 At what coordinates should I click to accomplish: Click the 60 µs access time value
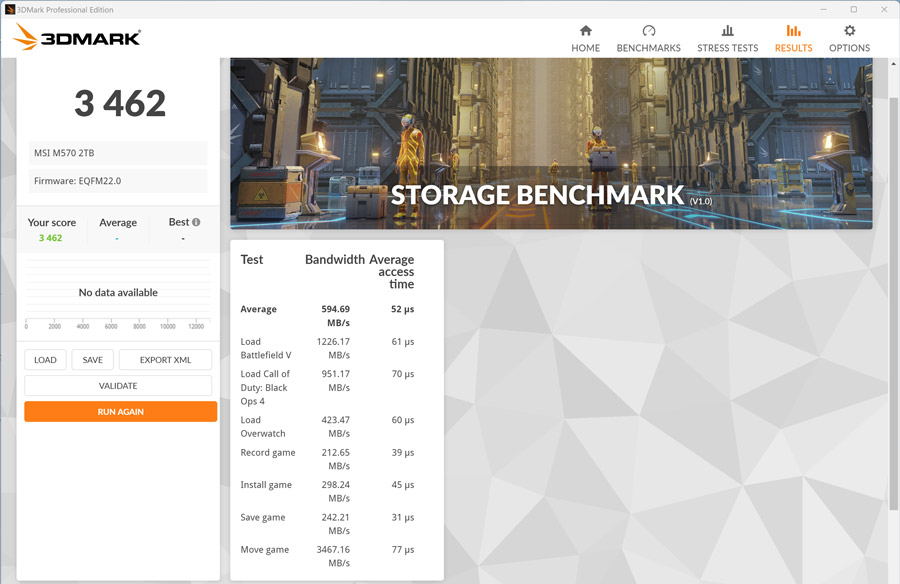click(x=402, y=420)
